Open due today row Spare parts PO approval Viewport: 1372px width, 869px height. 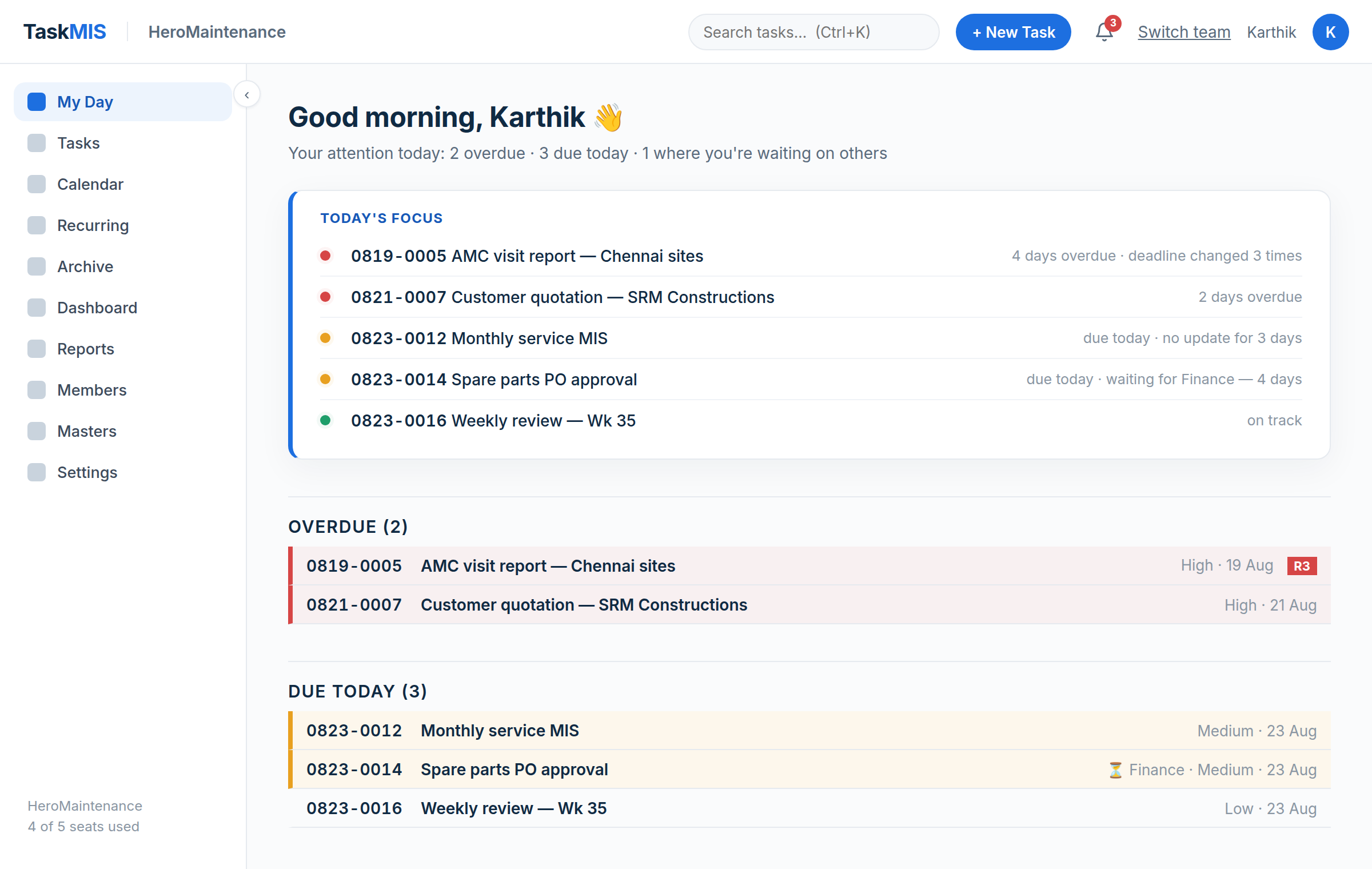pyautogui.click(x=809, y=769)
